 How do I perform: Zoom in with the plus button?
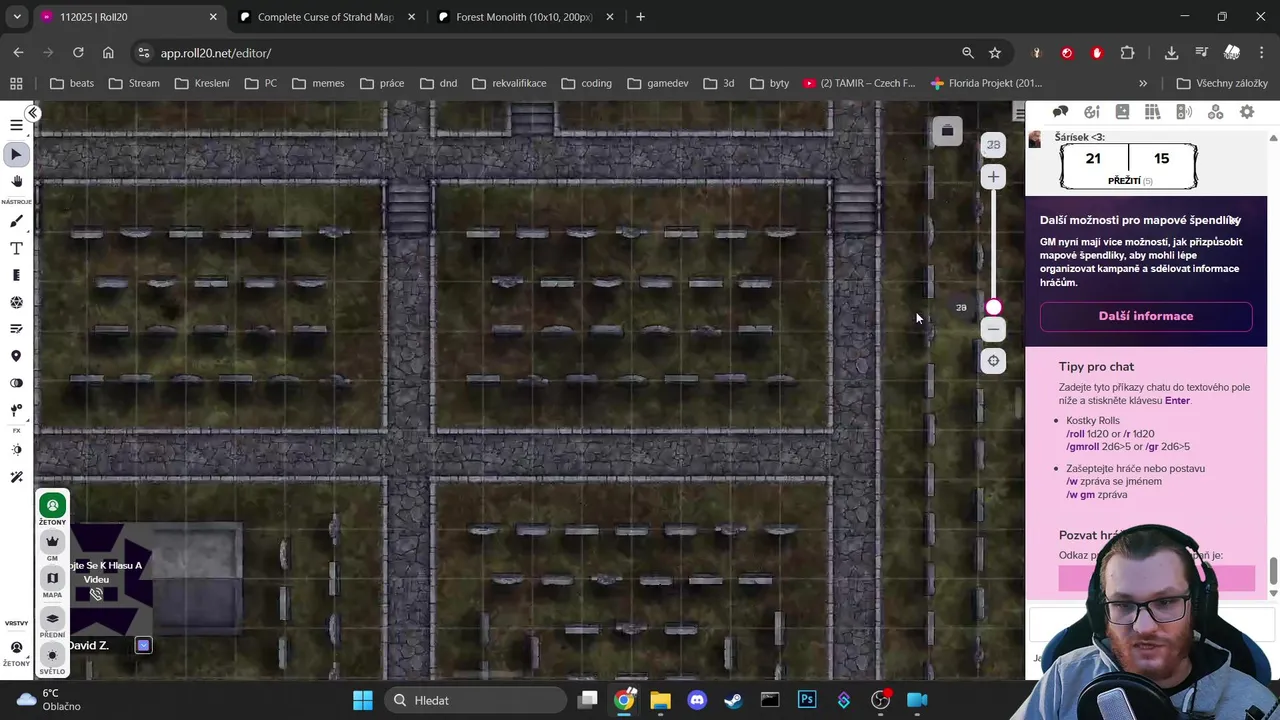[x=993, y=177]
